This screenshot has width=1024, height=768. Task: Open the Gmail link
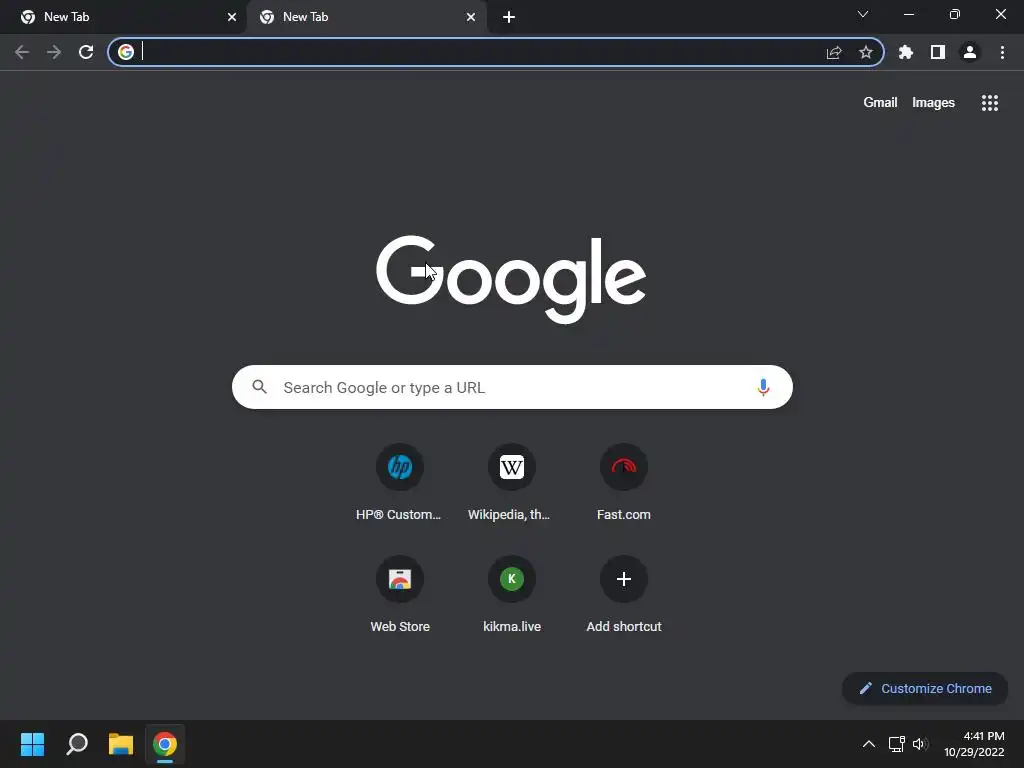click(x=880, y=103)
